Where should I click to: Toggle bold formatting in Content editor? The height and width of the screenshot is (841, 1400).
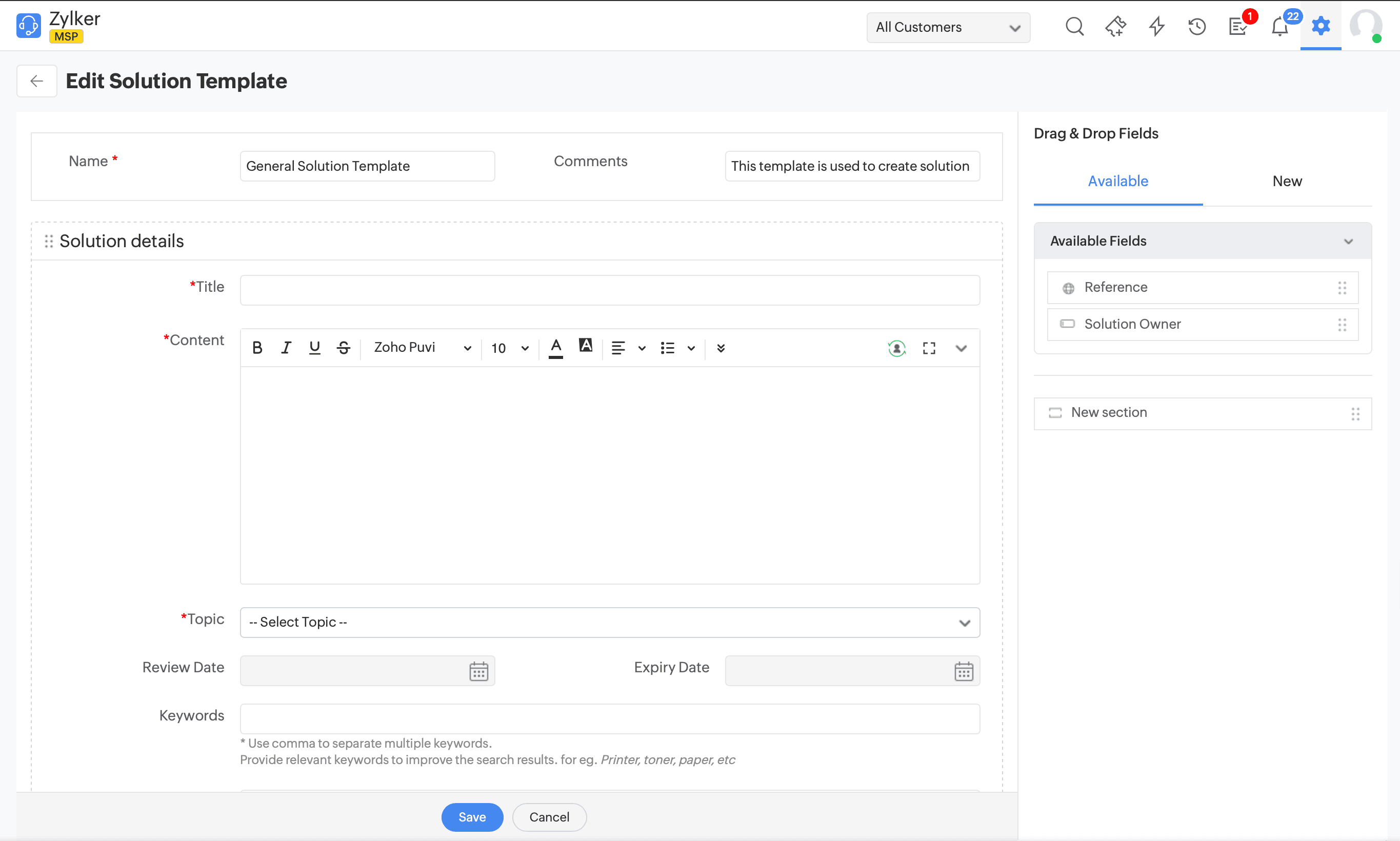257,348
